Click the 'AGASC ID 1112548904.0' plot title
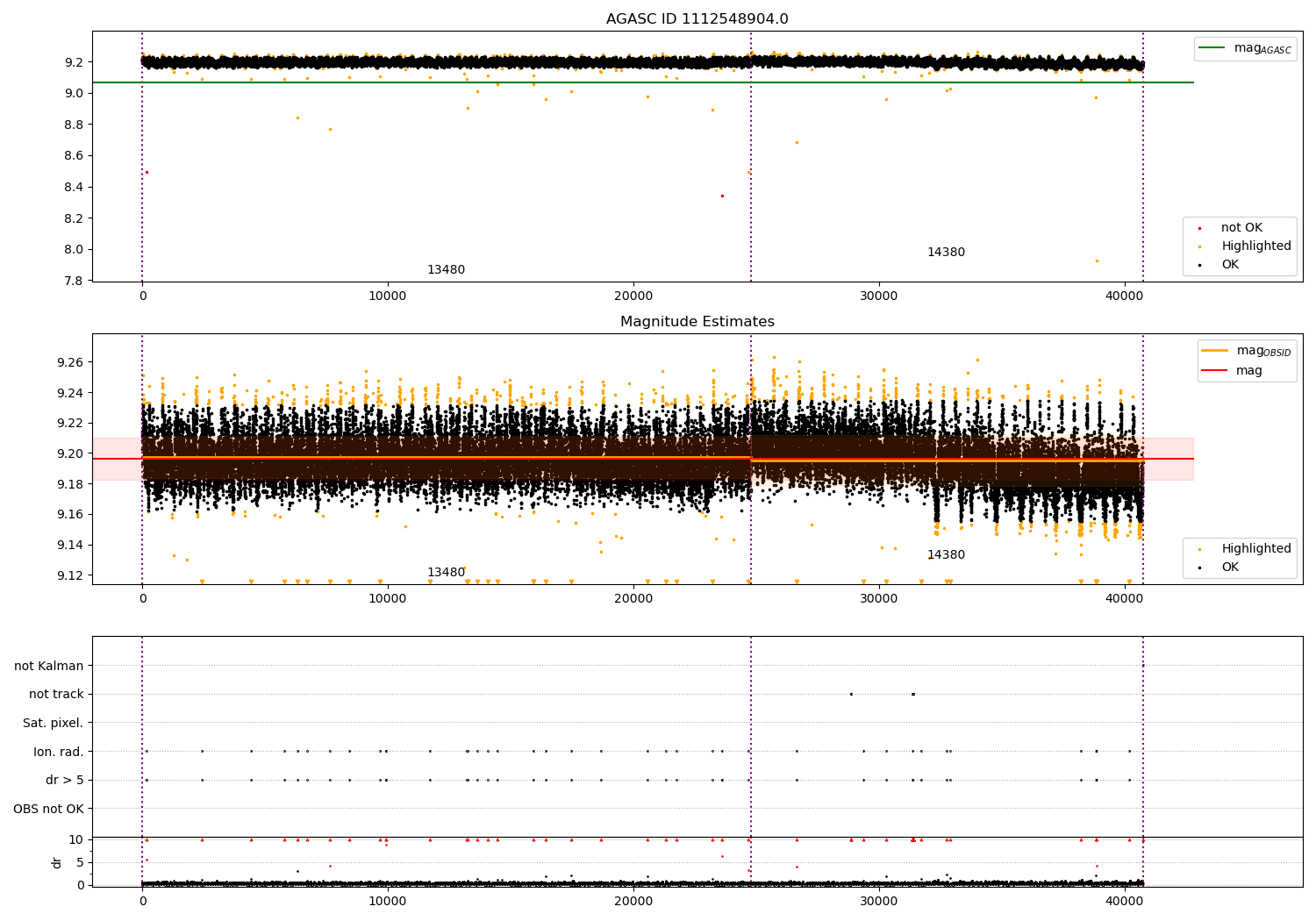 point(697,19)
